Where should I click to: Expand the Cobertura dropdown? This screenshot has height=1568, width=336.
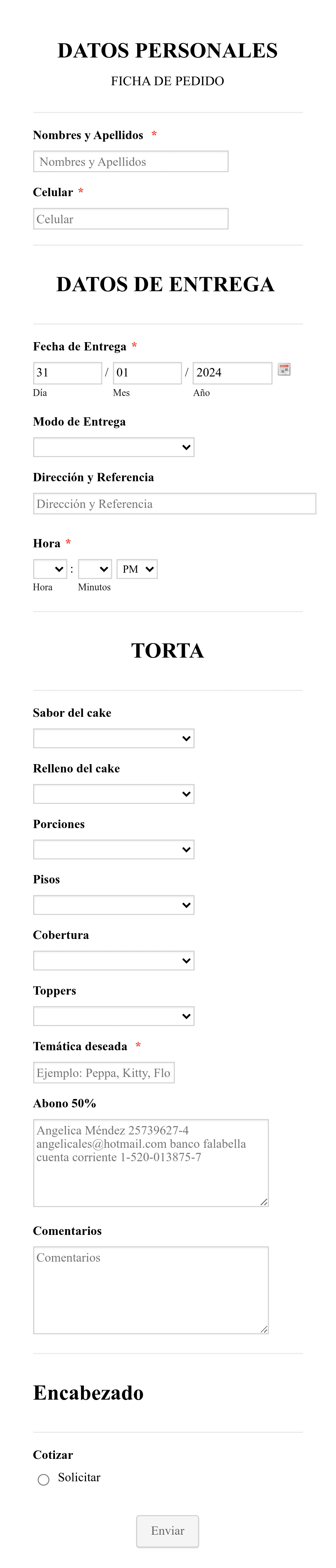(114, 960)
